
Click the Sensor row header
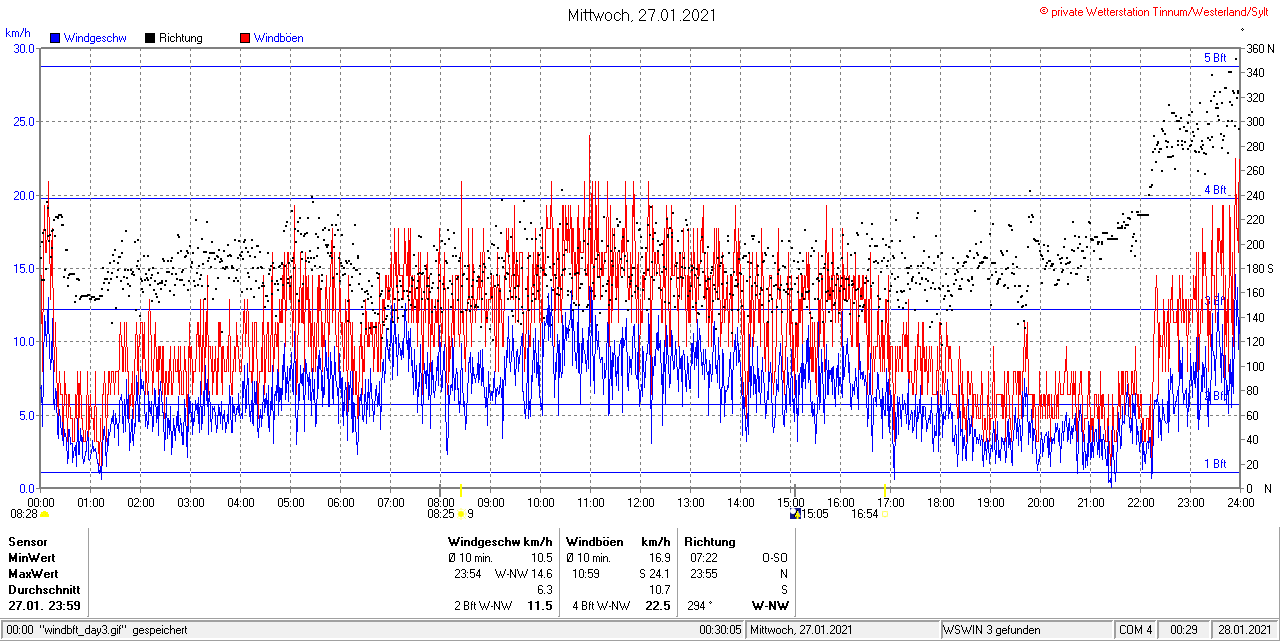point(27,541)
